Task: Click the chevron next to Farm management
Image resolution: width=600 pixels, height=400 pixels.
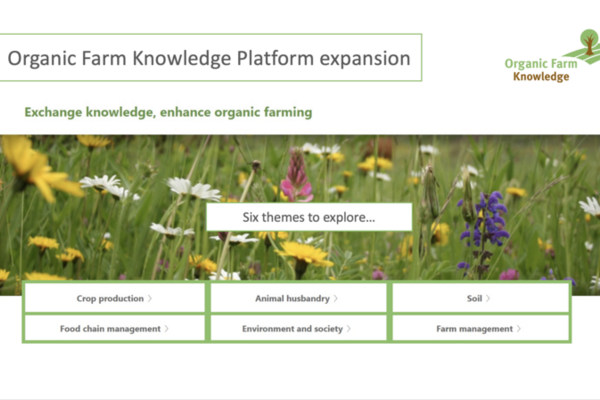Action: pyautogui.click(x=519, y=328)
